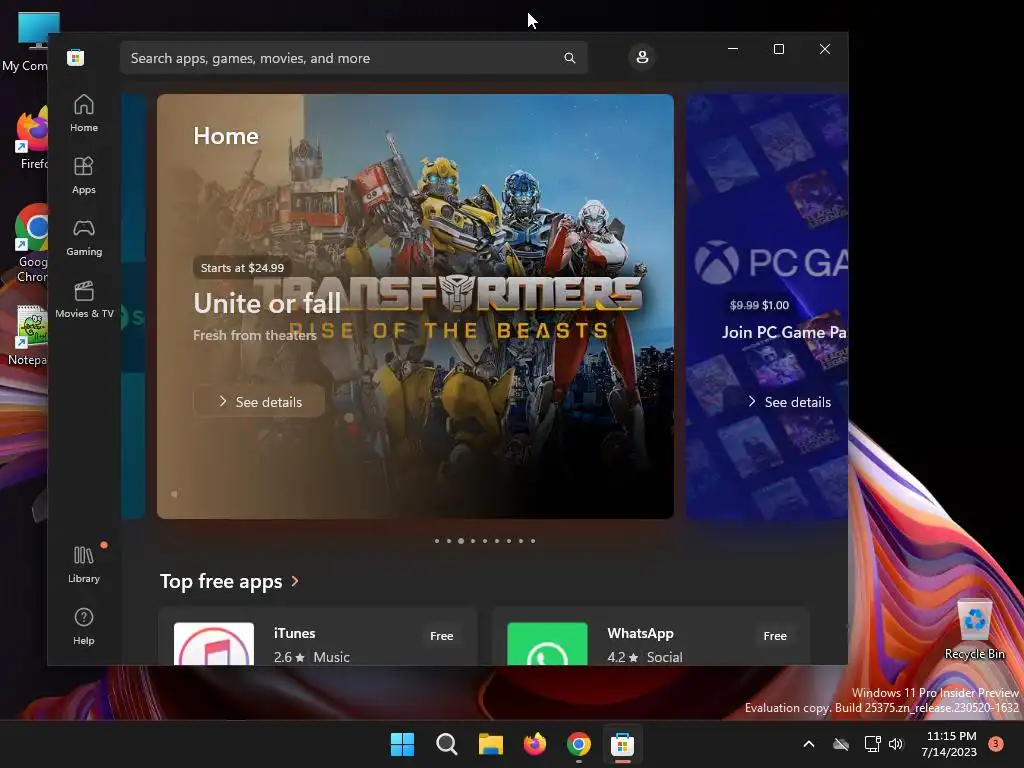Open the clock and date panel

point(950,744)
